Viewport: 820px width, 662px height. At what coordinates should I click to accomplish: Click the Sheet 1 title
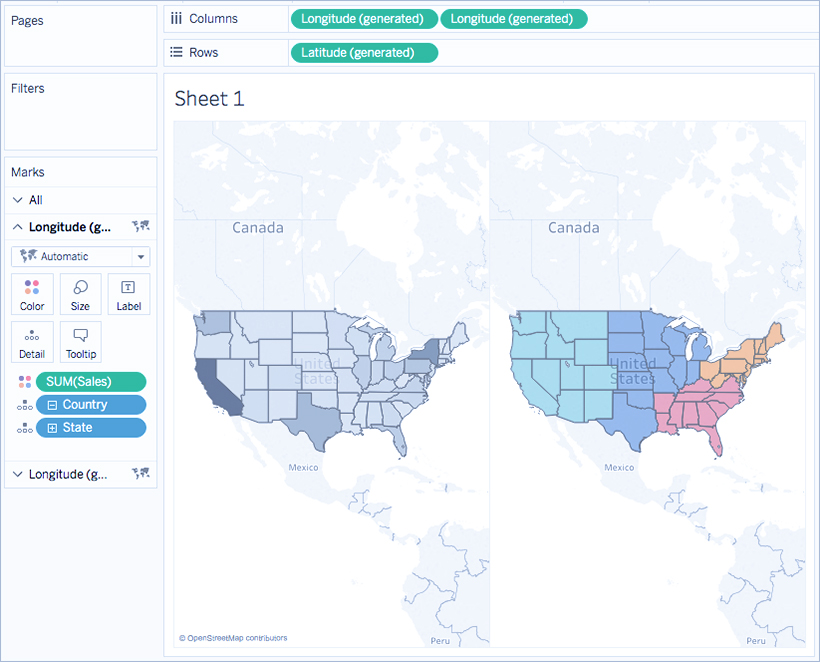point(209,98)
